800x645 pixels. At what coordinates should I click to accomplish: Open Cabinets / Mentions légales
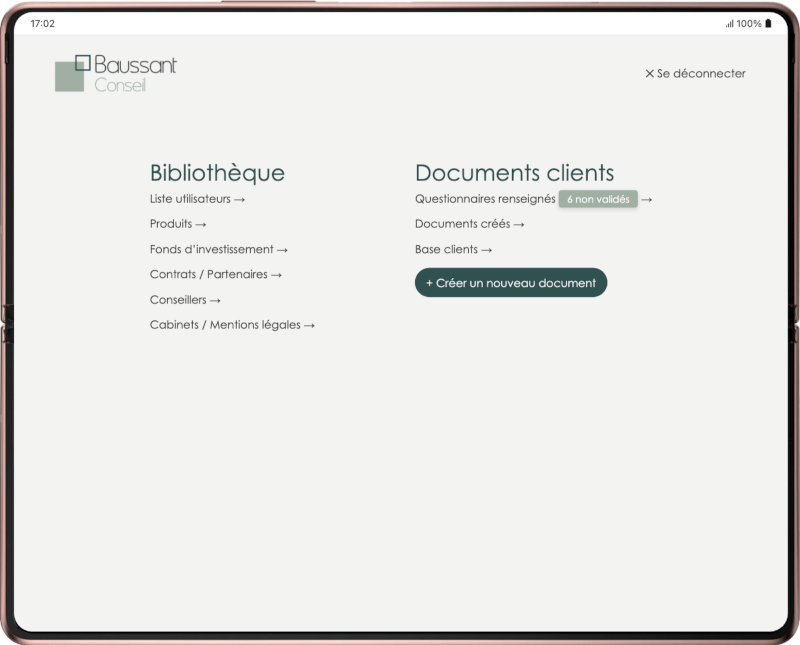tap(229, 324)
